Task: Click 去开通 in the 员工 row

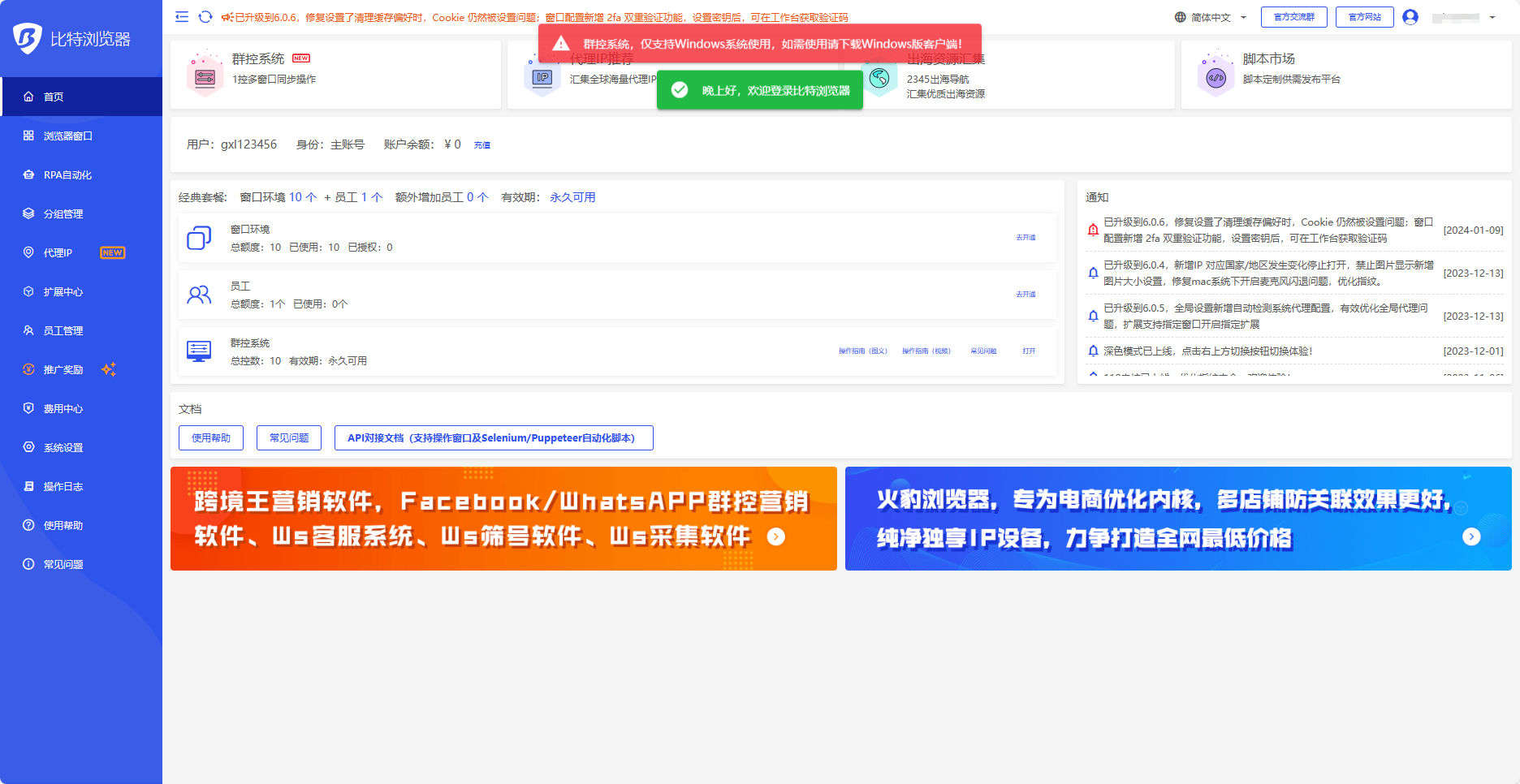Action: (1026, 295)
